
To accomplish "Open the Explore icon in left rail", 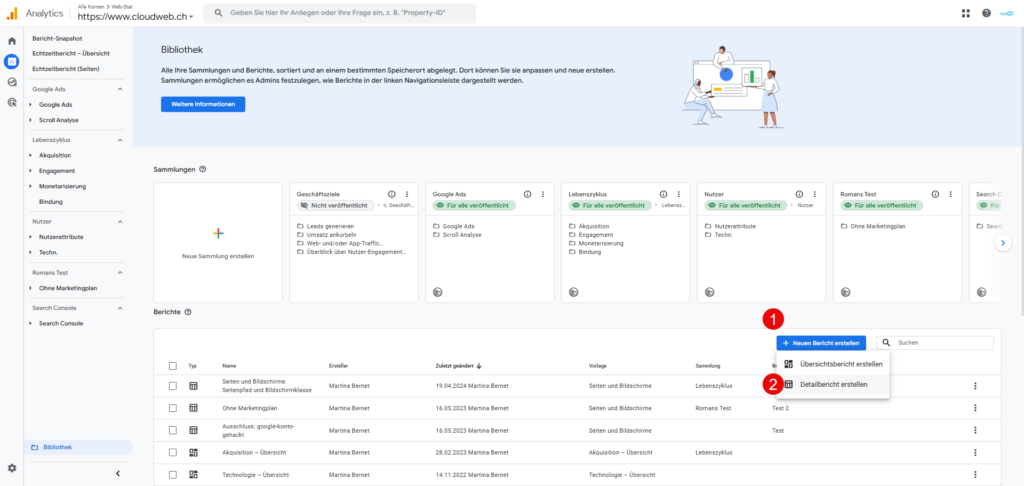I will 12,82.
